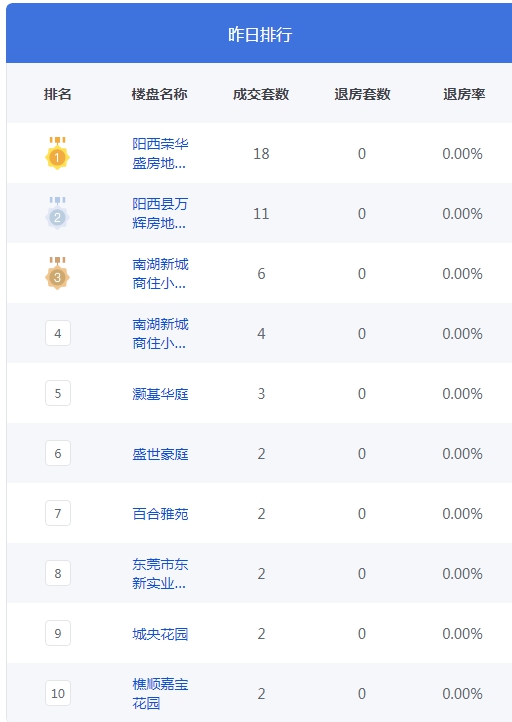Open the 百合雅苑 property link
Viewport: 512px width, 722px height.
(x=160, y=514)
